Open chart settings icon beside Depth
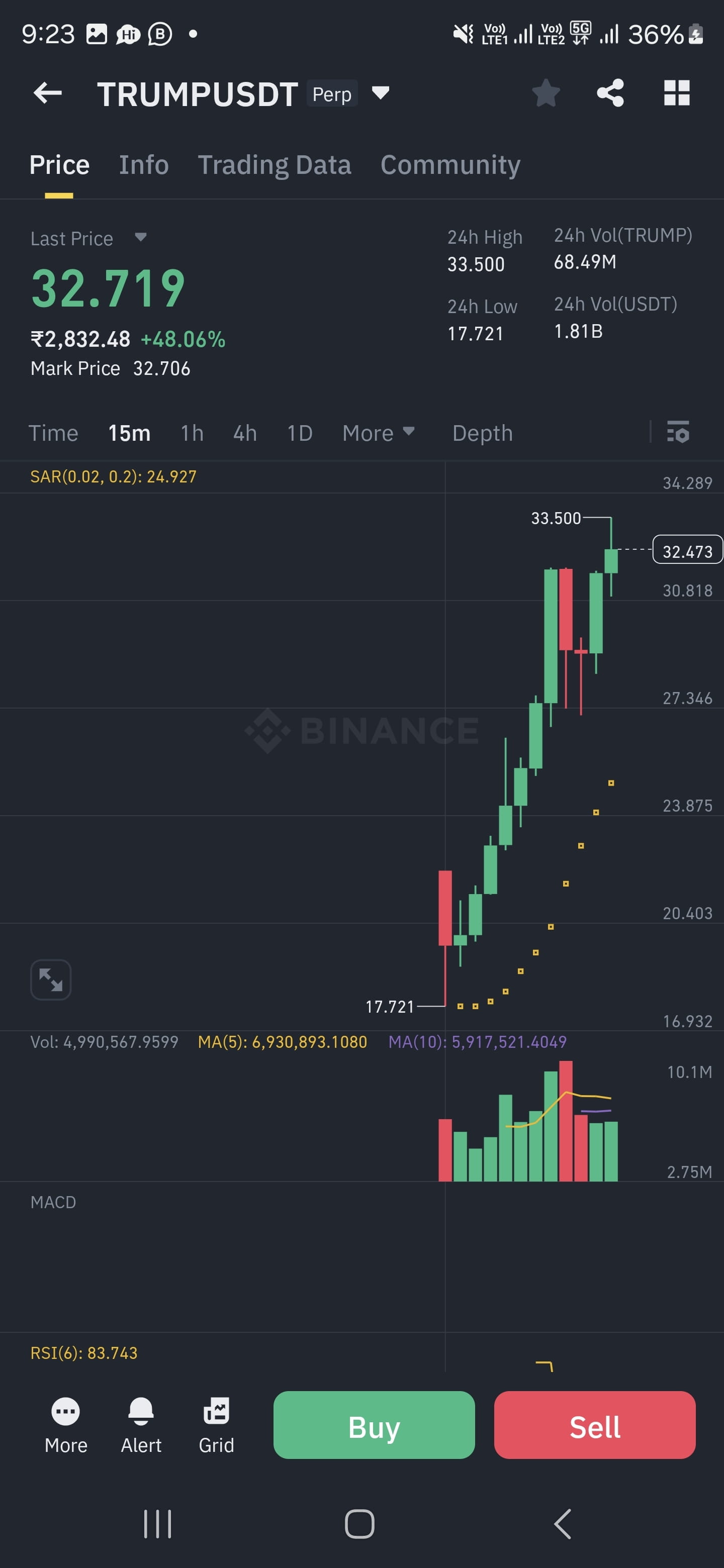 pos(678,432)
